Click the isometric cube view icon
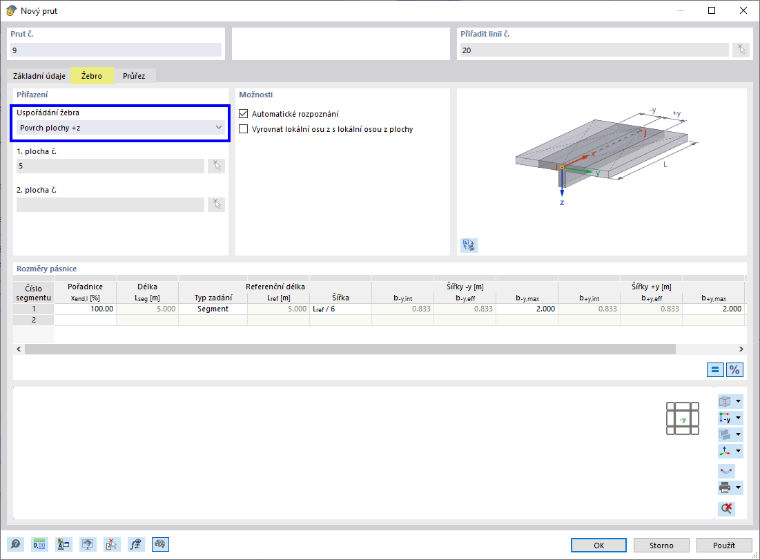Image resolution: width=760 pixels, height=560 pixels. [725, 401]
